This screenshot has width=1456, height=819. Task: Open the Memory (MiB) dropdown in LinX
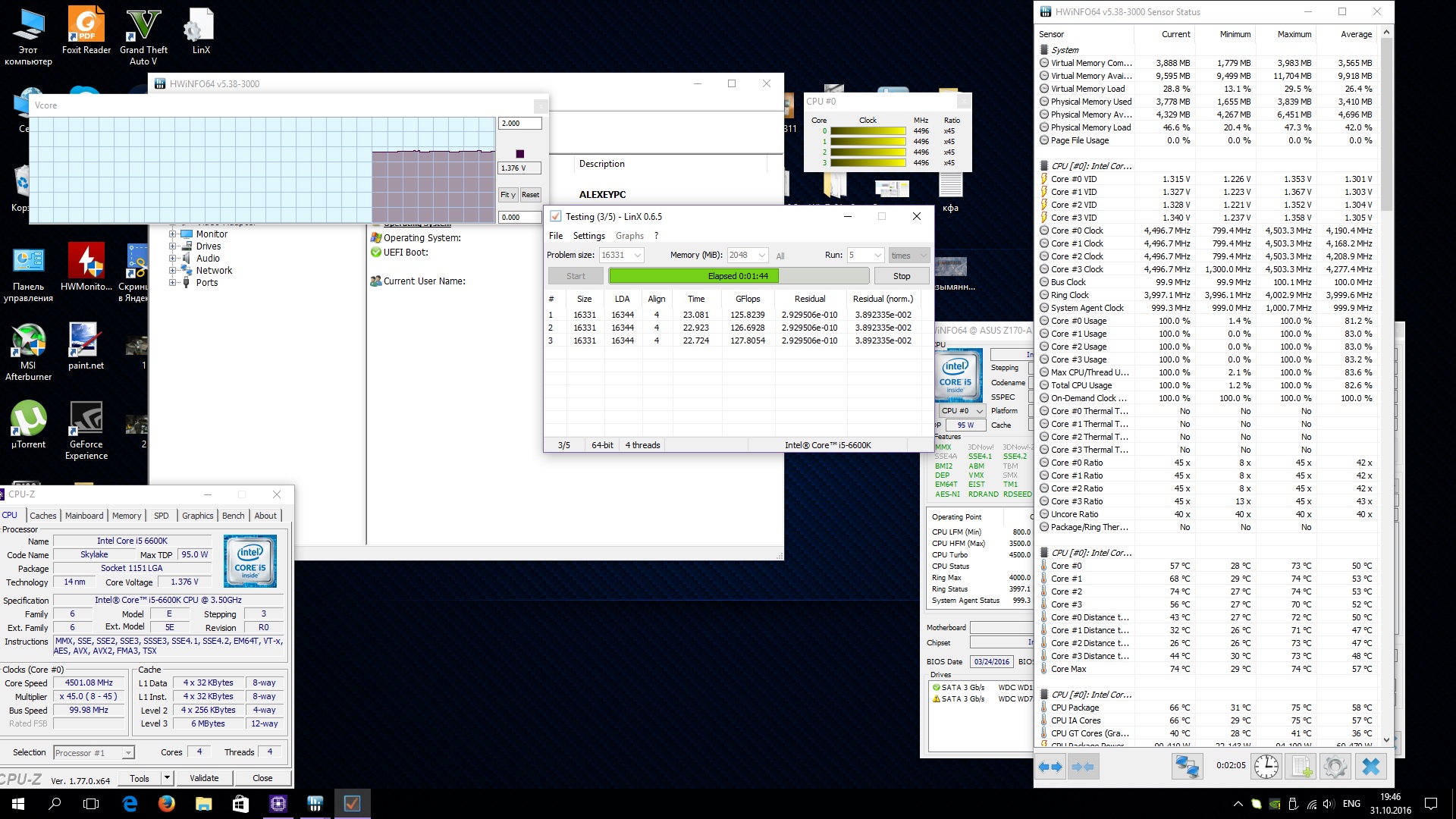pos(762,256)
